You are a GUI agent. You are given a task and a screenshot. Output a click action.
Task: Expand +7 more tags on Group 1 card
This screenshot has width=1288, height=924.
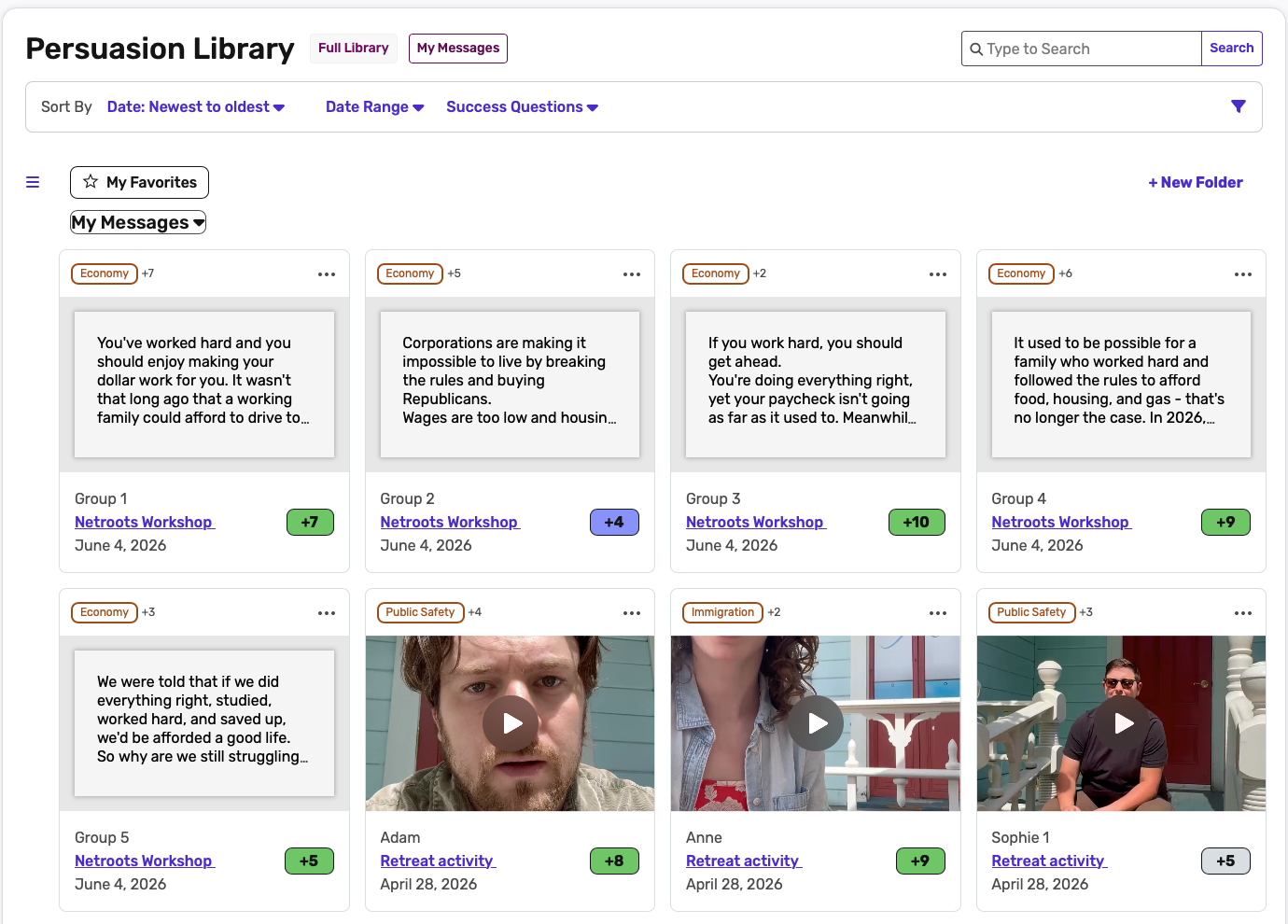[x=147, y=273]
